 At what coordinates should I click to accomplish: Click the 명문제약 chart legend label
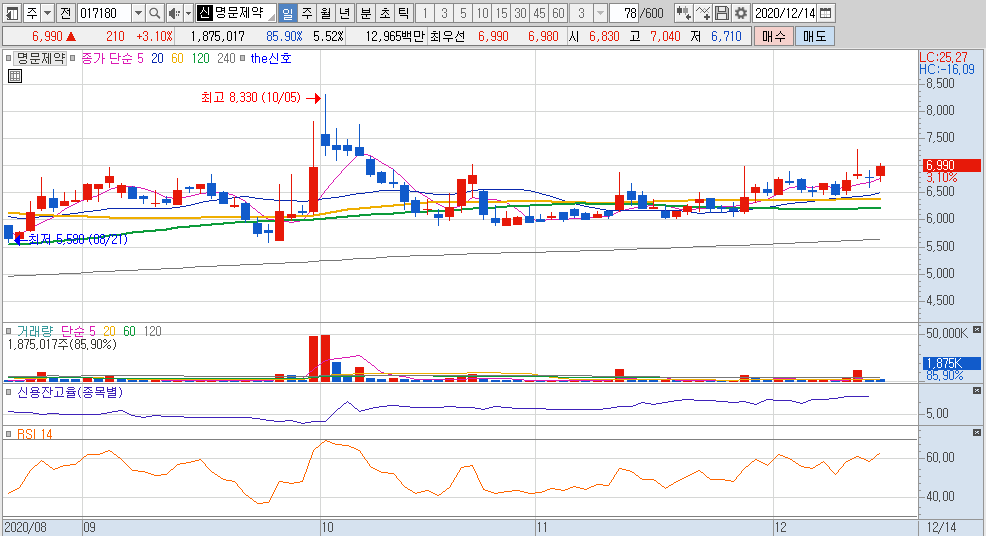(40, 59)
